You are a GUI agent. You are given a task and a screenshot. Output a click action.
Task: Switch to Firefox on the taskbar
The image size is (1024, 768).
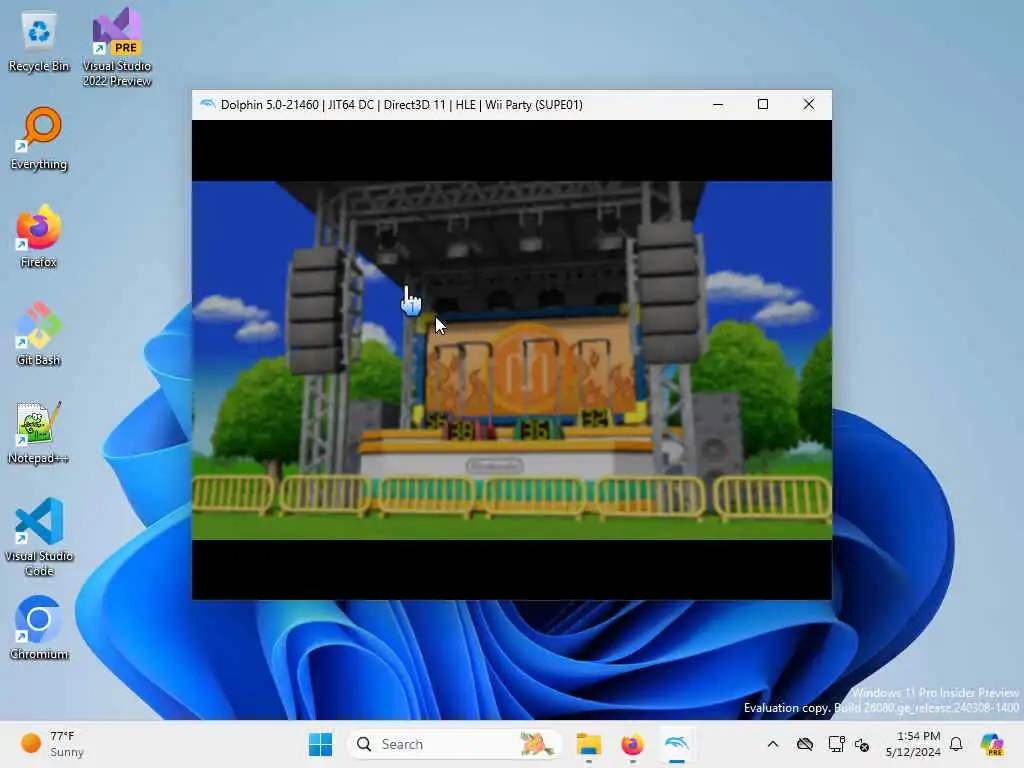632,744
